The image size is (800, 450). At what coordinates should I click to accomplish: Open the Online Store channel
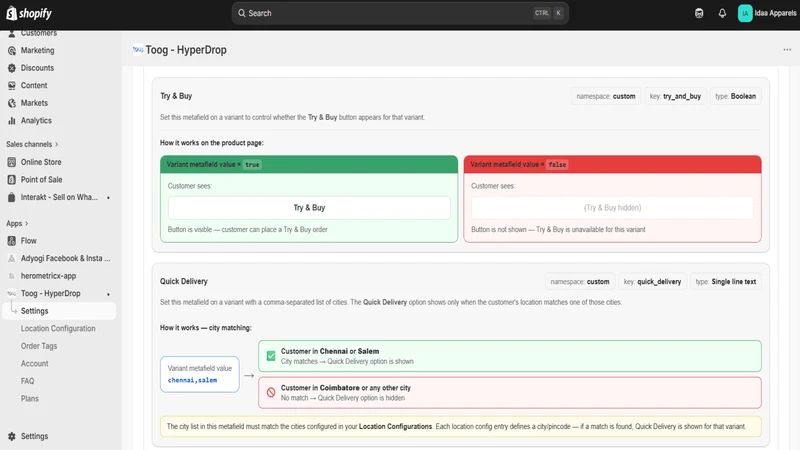coord(41,162)
